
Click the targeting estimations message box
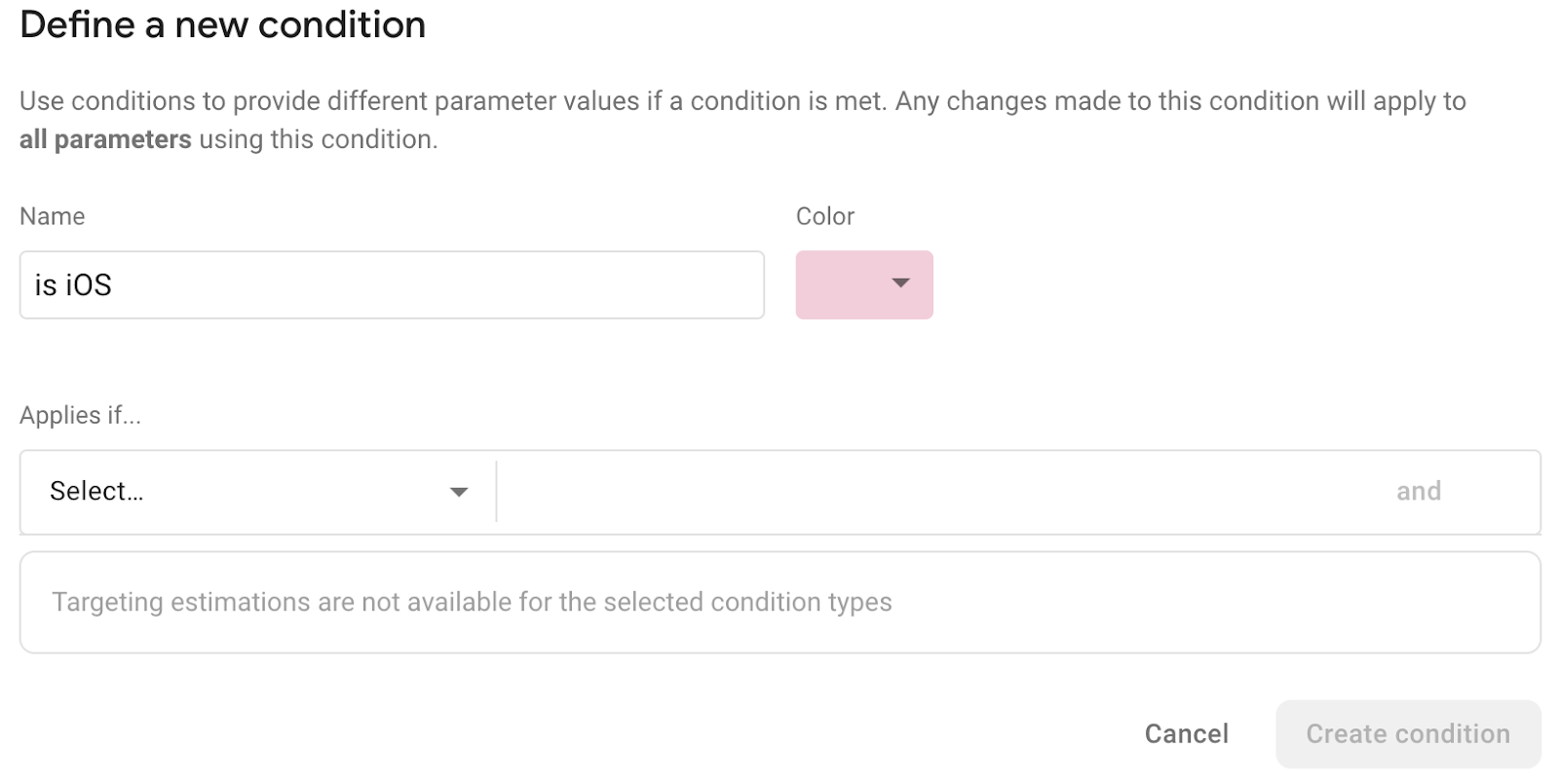[x=779, y=602]
